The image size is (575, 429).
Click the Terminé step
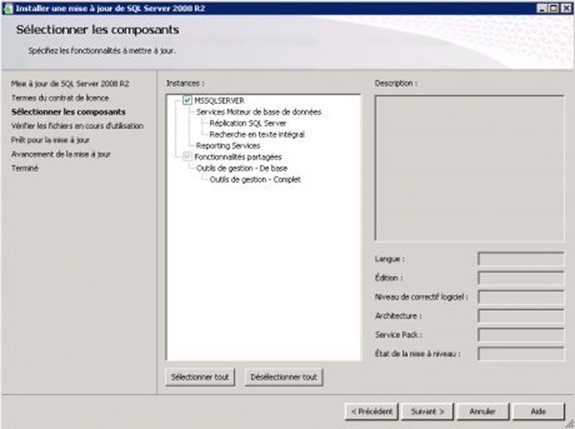(x=25, y=168)
